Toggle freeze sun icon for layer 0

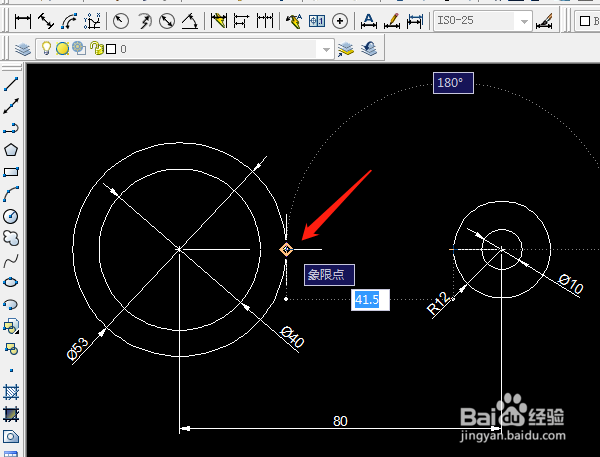[x=62, y=49]
